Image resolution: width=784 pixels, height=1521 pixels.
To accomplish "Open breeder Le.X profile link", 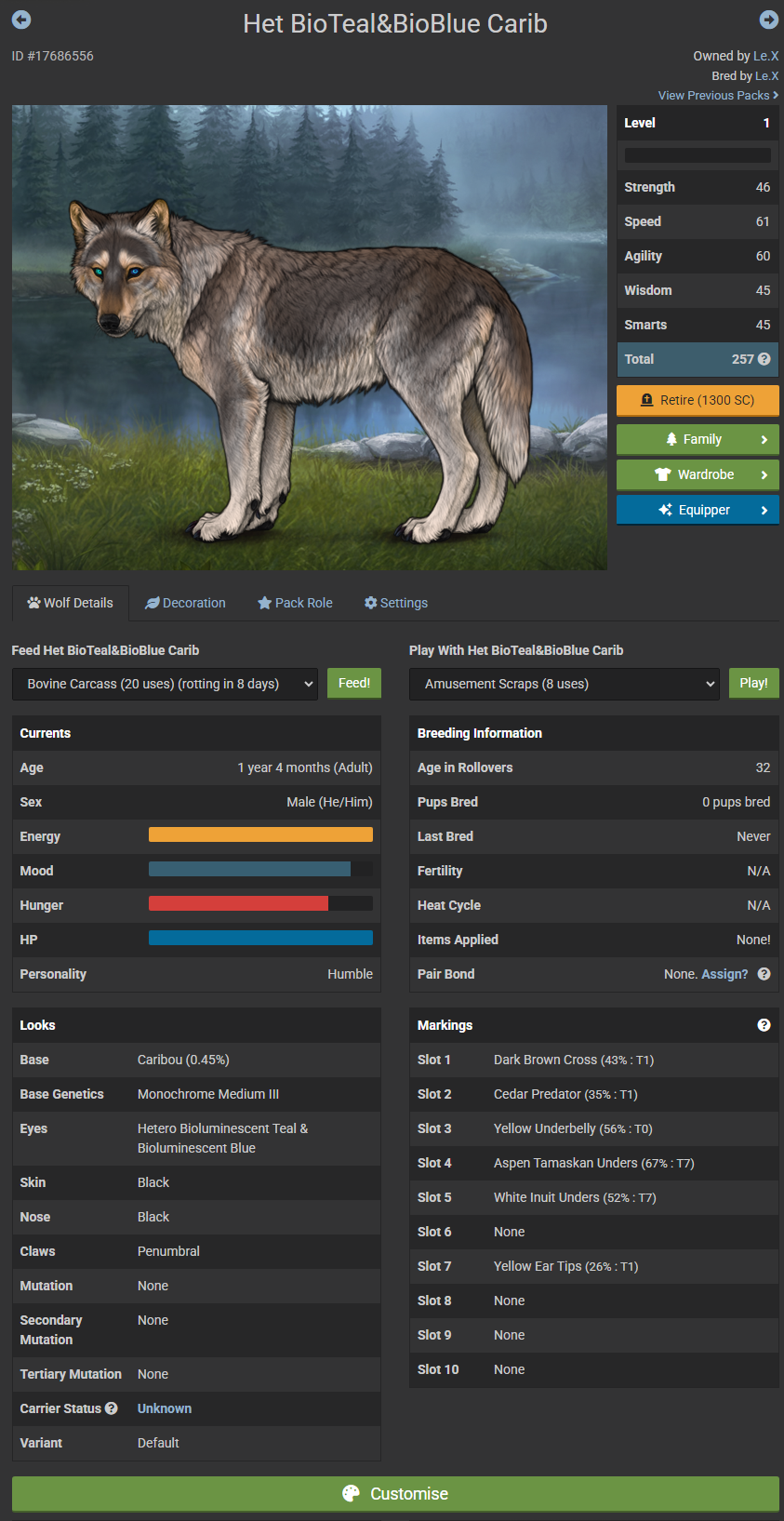I will (x=767, y=75).
